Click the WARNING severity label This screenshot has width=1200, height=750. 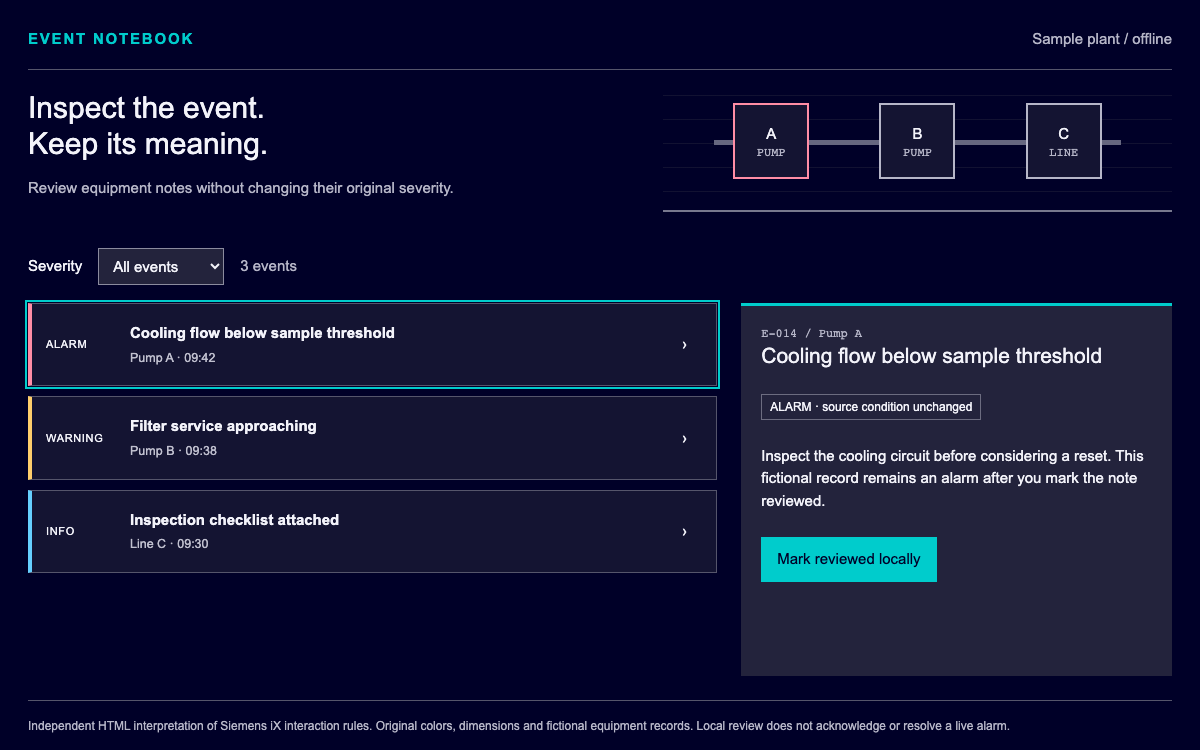[x=74, y=438]
